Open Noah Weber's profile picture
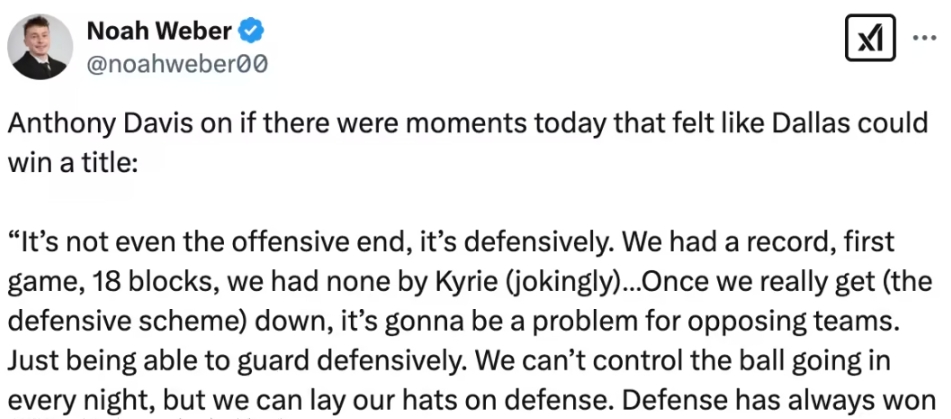The height and width of the screenshot is (419, 951). (40, 47)
